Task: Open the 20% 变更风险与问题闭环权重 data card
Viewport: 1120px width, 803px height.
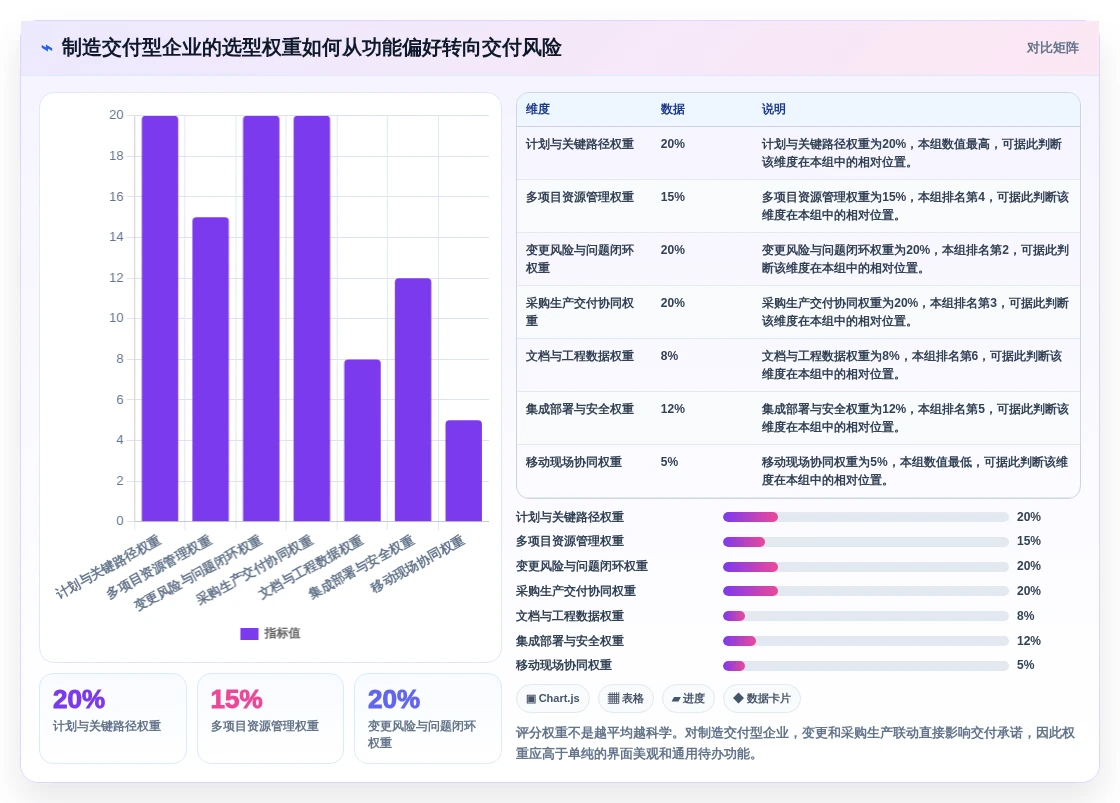Action: point(428,719)
